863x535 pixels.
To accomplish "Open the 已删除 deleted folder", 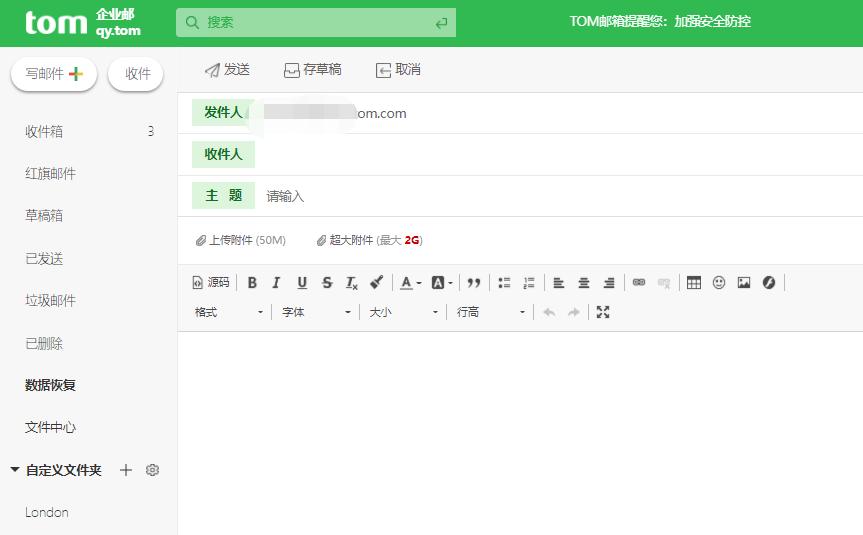I will [44, 343].
